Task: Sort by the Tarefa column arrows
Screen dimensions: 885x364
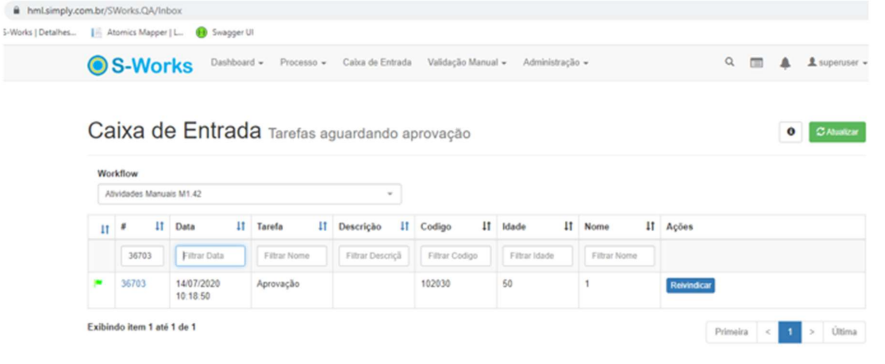Action: click(322, 226)
